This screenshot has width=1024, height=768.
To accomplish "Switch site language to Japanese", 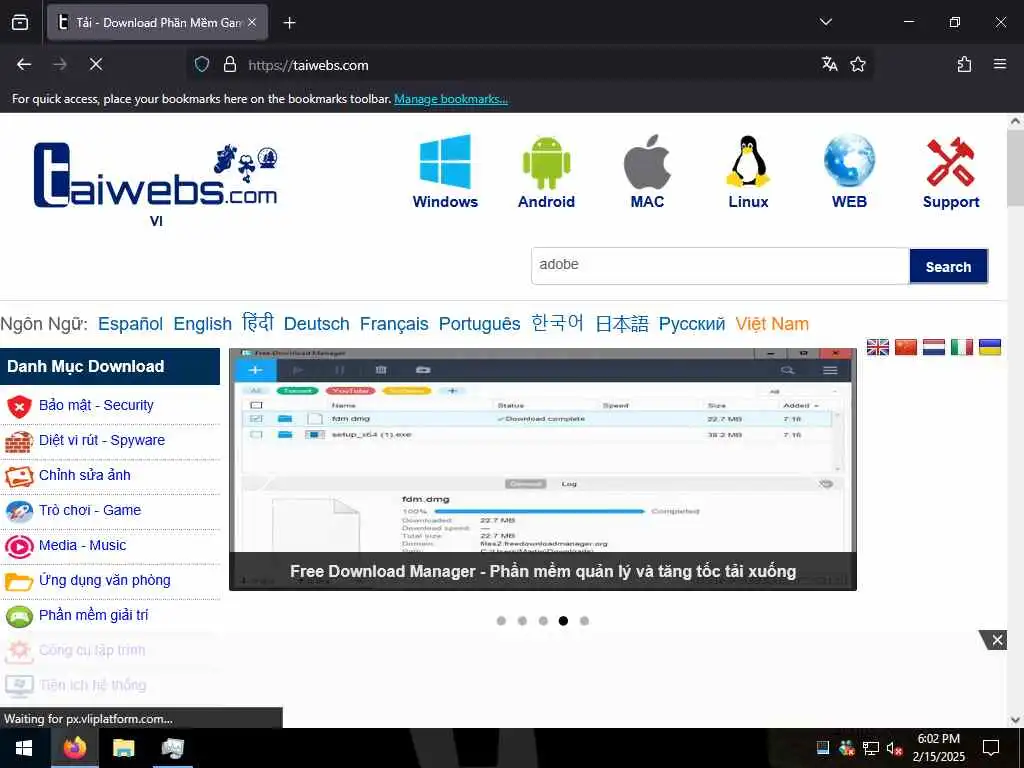I will point(622,323).
